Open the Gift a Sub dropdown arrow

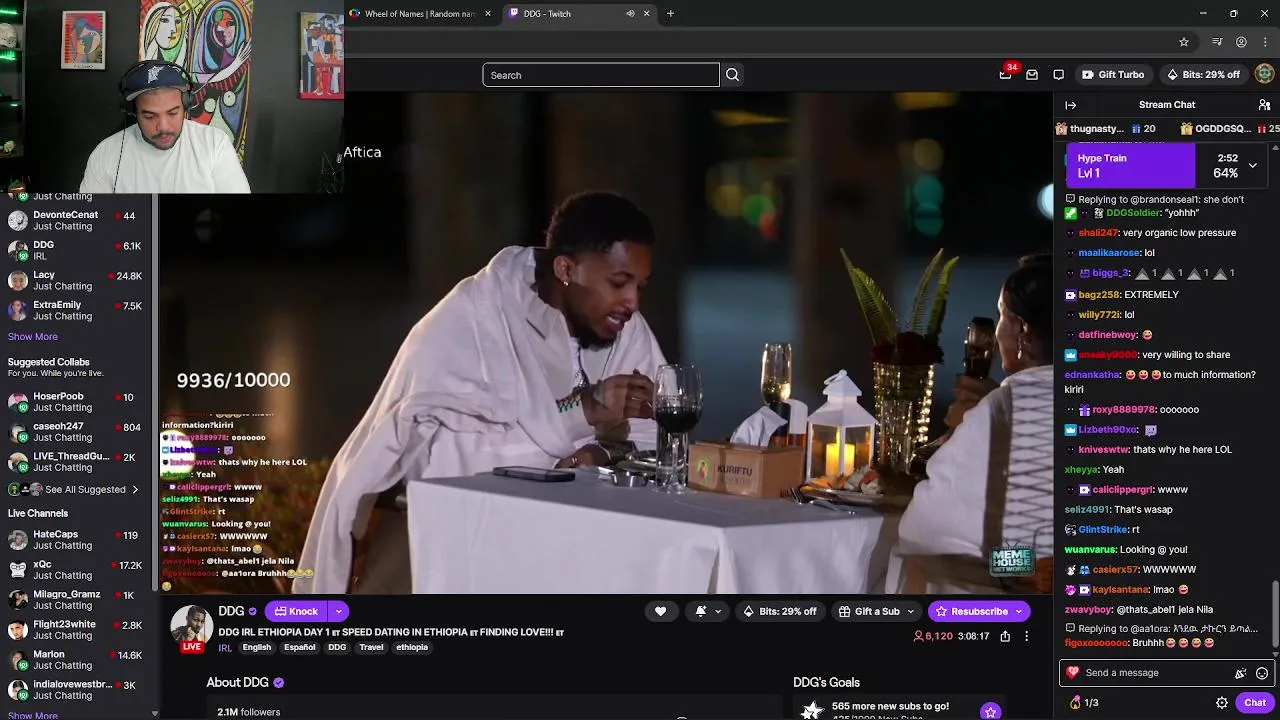tap(911, 611)
